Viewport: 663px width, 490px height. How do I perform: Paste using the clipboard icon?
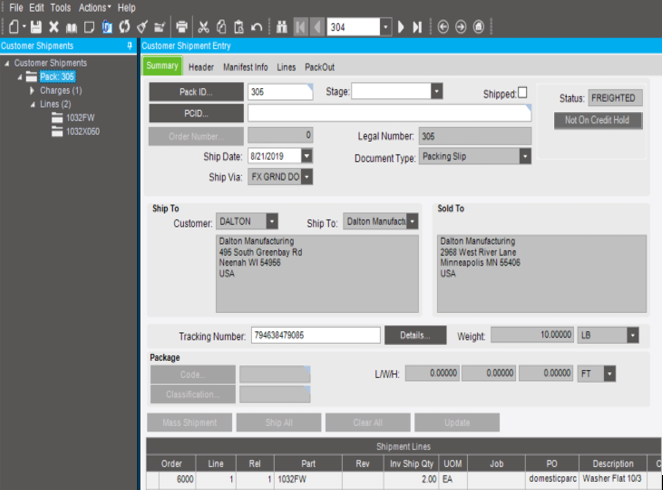pos(239,27)
